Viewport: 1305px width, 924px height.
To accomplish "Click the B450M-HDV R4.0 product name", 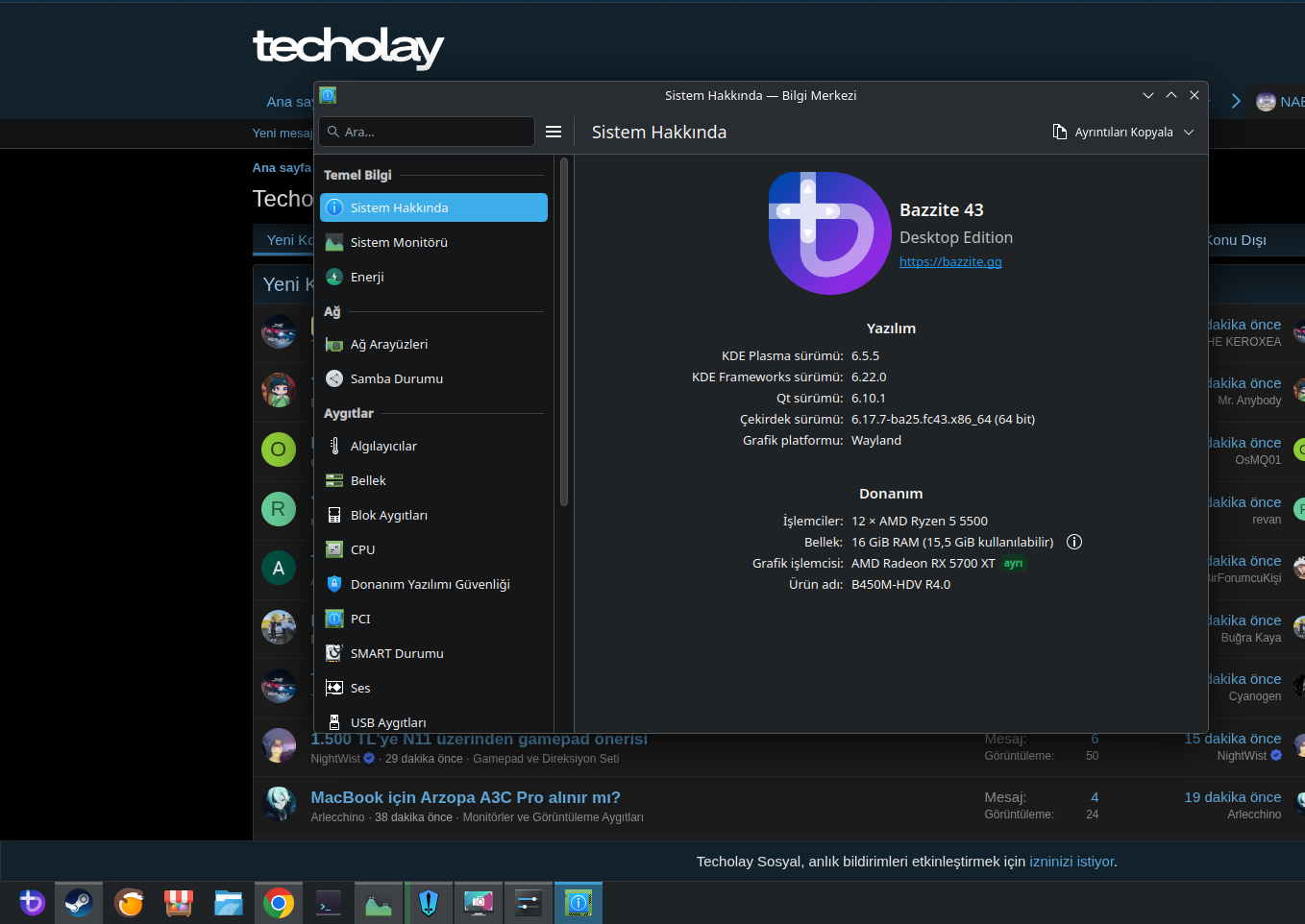I will 900,584.
